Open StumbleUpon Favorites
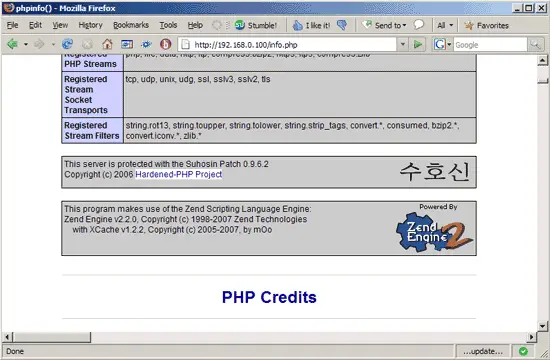The image size is (550, 360). click(486, 25)
